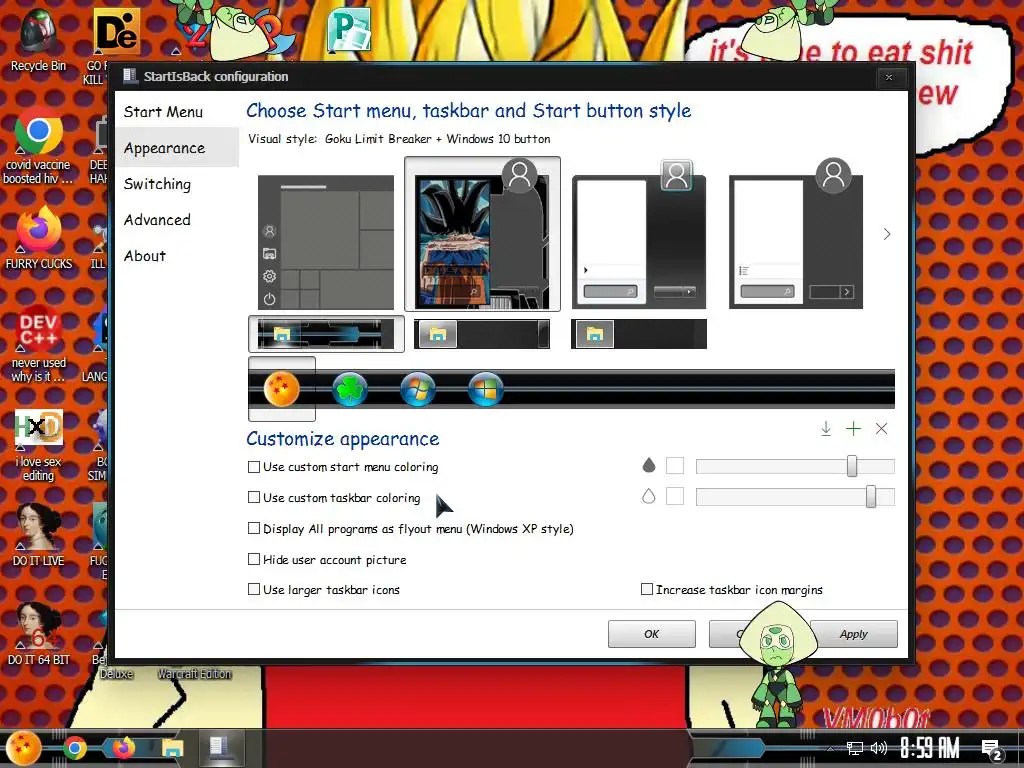Open the Recycle Bin desktop icon

click(x=38, y=39)
